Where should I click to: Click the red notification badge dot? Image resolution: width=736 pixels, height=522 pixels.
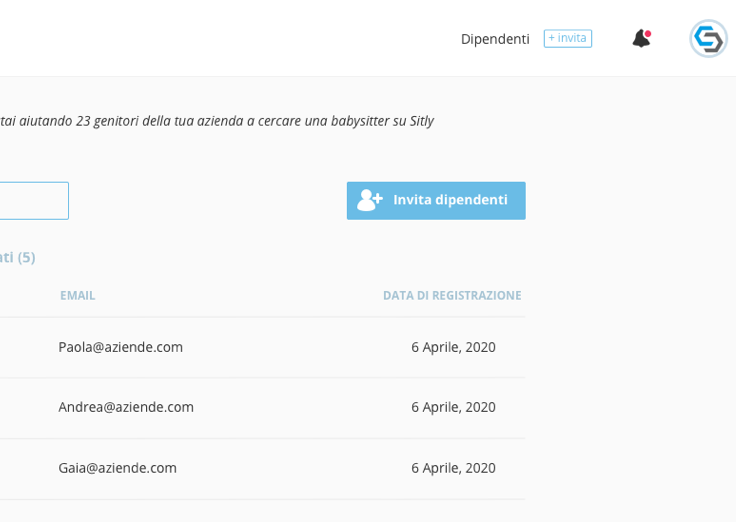click(648, 34)
